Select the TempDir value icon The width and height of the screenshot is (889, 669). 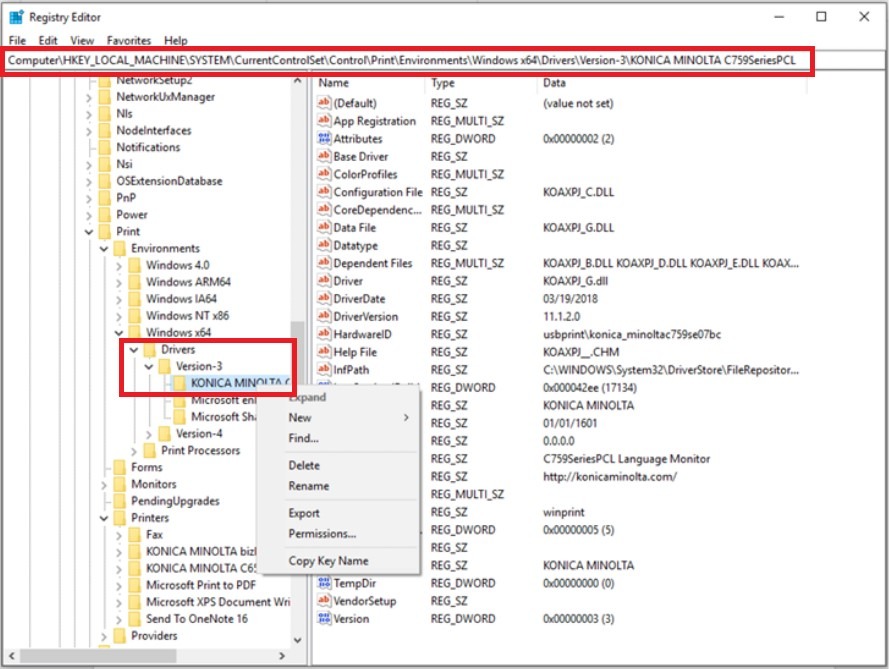pos(324,583)
